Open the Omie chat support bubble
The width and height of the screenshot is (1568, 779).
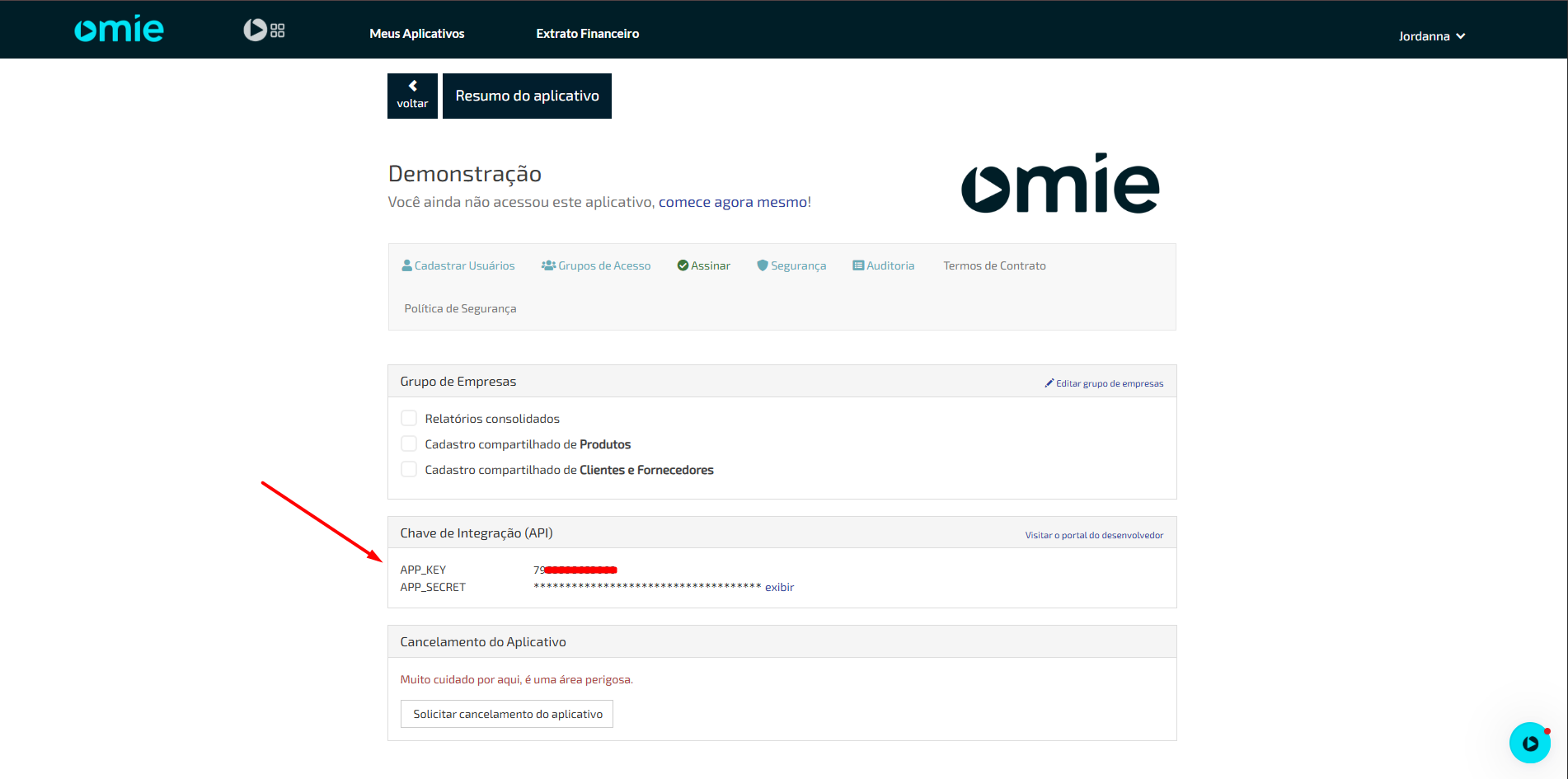pyautogui.click(x=1530, y=743)
